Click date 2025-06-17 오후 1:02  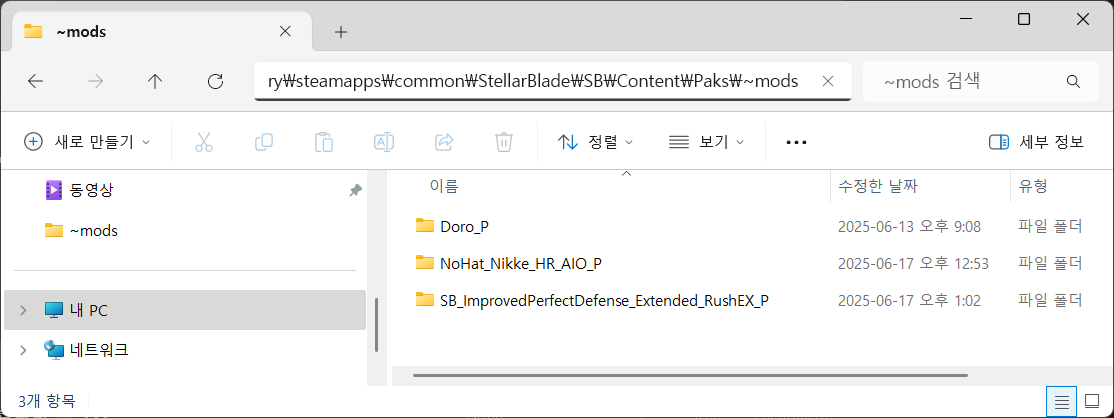tap(909, 300)
